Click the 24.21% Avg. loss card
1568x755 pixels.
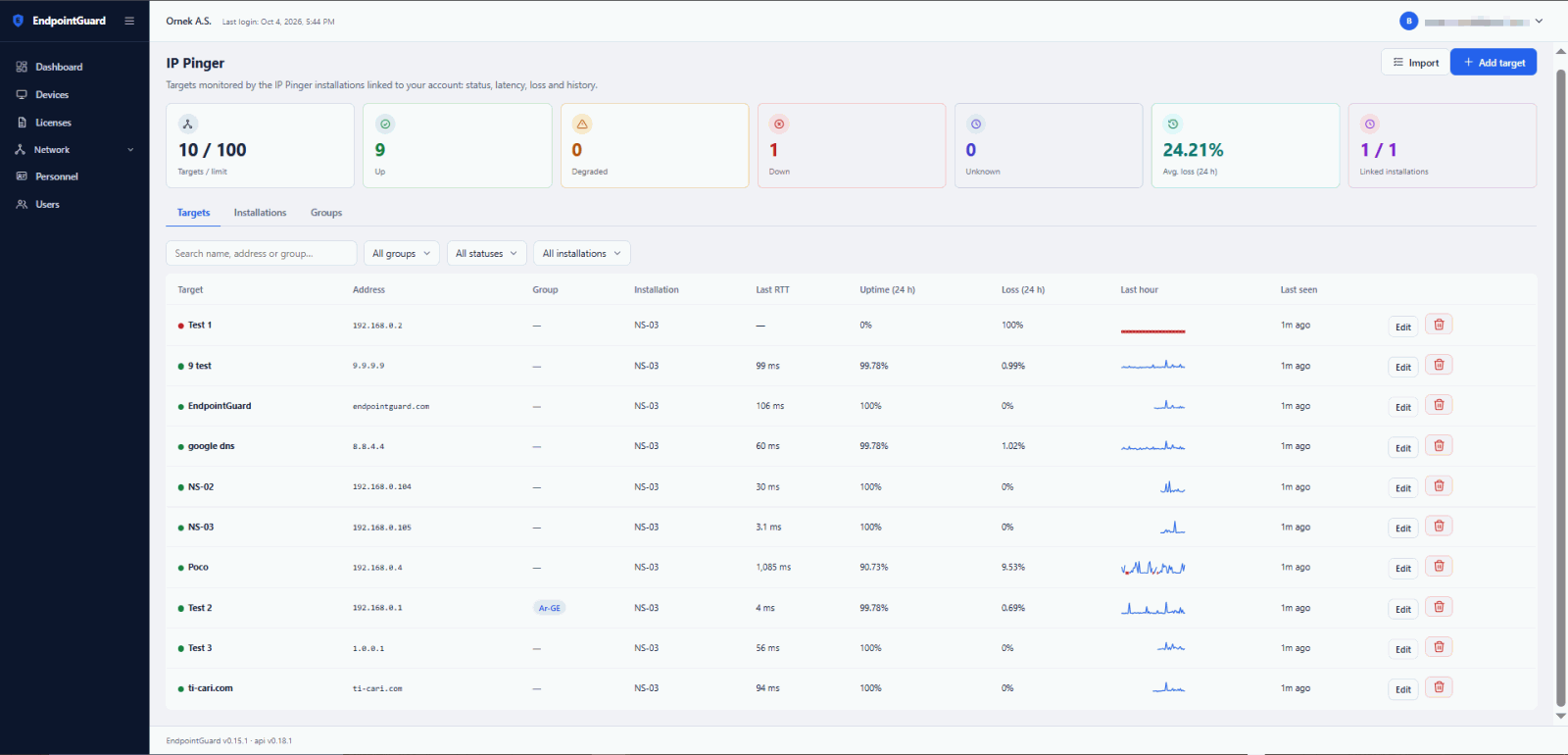[1245, 145]
